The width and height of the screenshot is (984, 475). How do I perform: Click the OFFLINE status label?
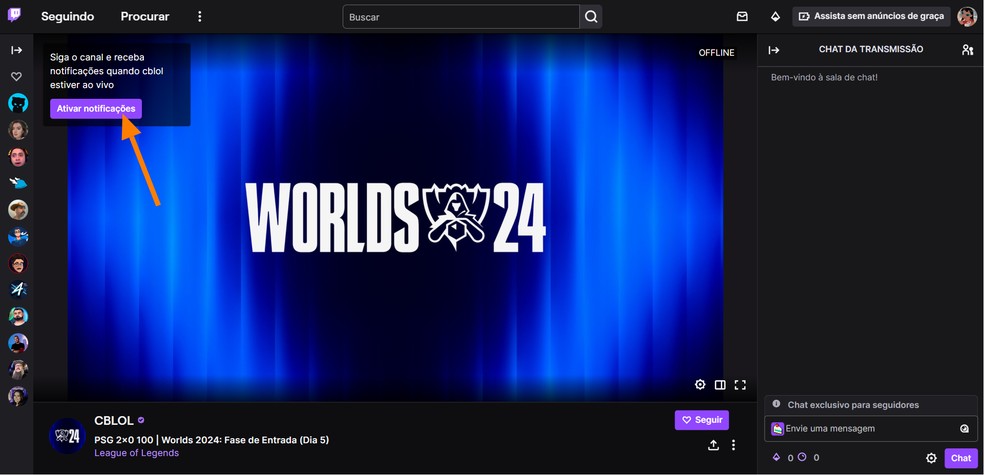717,53
